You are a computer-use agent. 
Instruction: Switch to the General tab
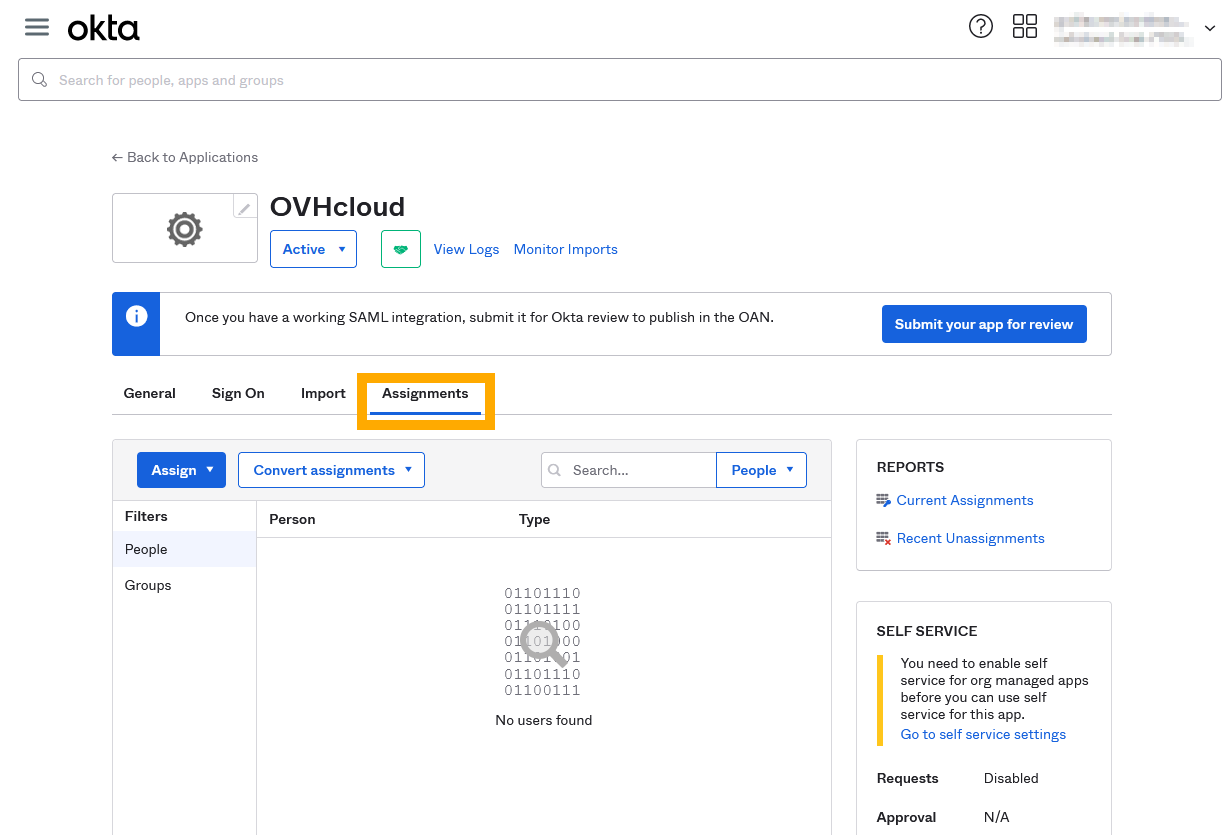pyautogui.click(x=150, y=394)
